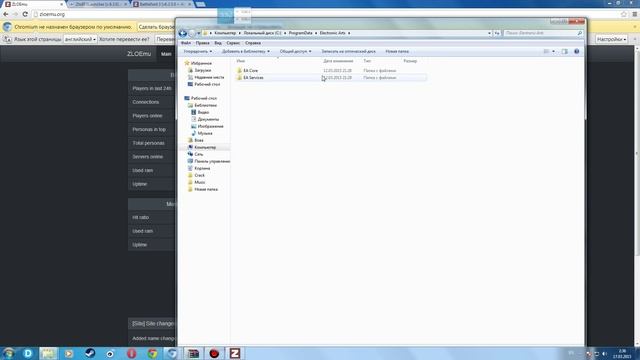Select Избранное in navigation pane
Image resolution: width=640 pixels, height=360 pixels.
click(x=201, y=63)
